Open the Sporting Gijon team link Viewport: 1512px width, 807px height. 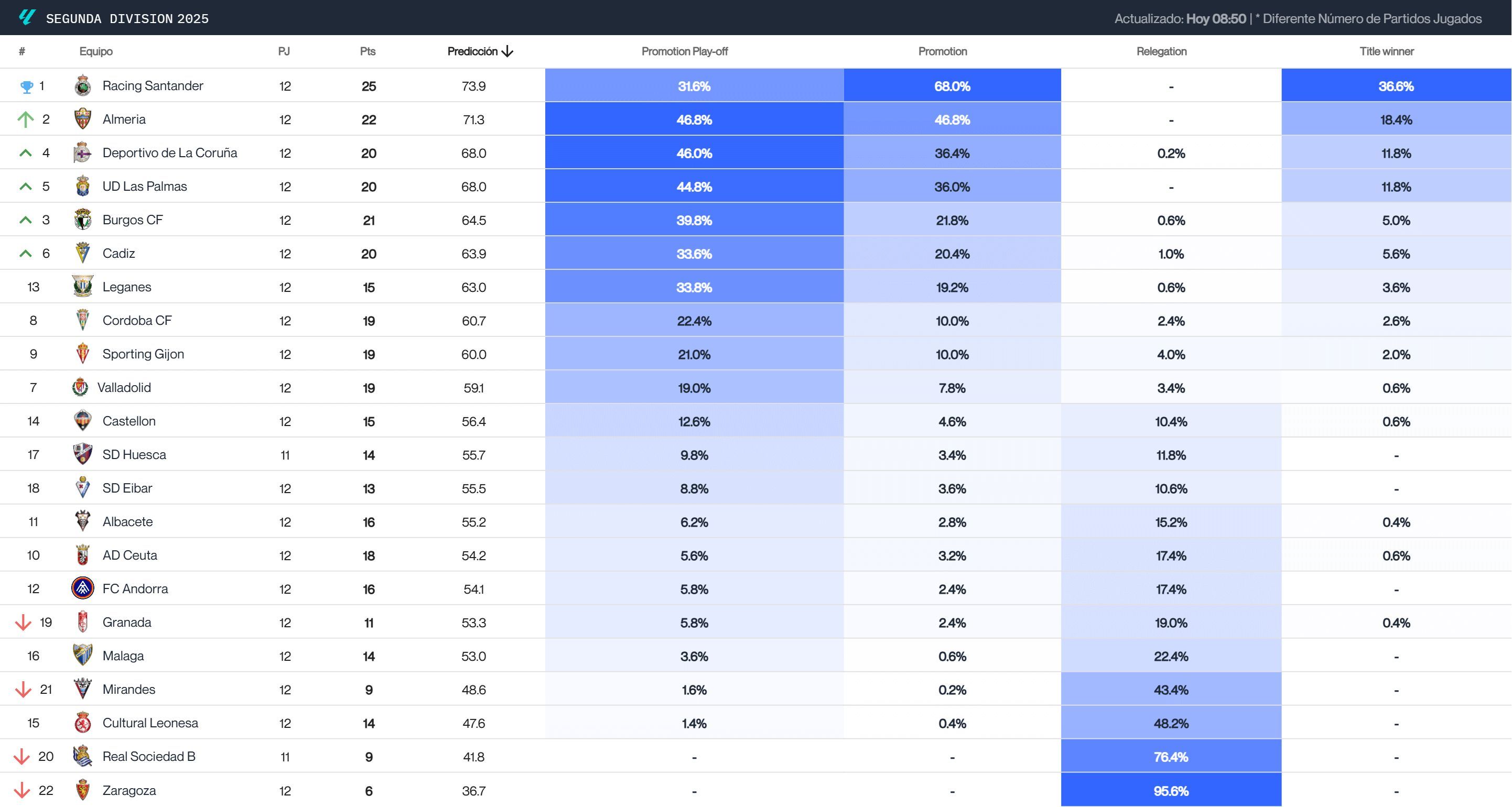click(143, 354)
